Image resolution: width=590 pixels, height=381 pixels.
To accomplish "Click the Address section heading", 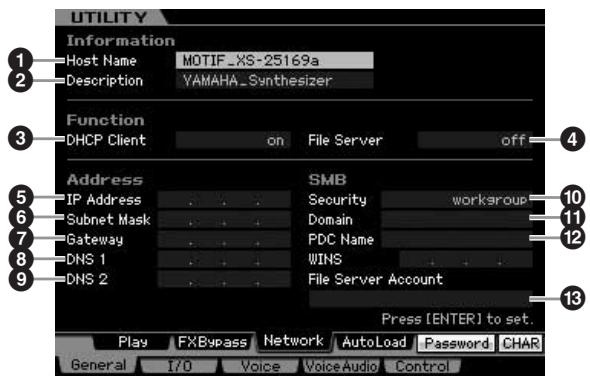I will (x=105, y=180).
